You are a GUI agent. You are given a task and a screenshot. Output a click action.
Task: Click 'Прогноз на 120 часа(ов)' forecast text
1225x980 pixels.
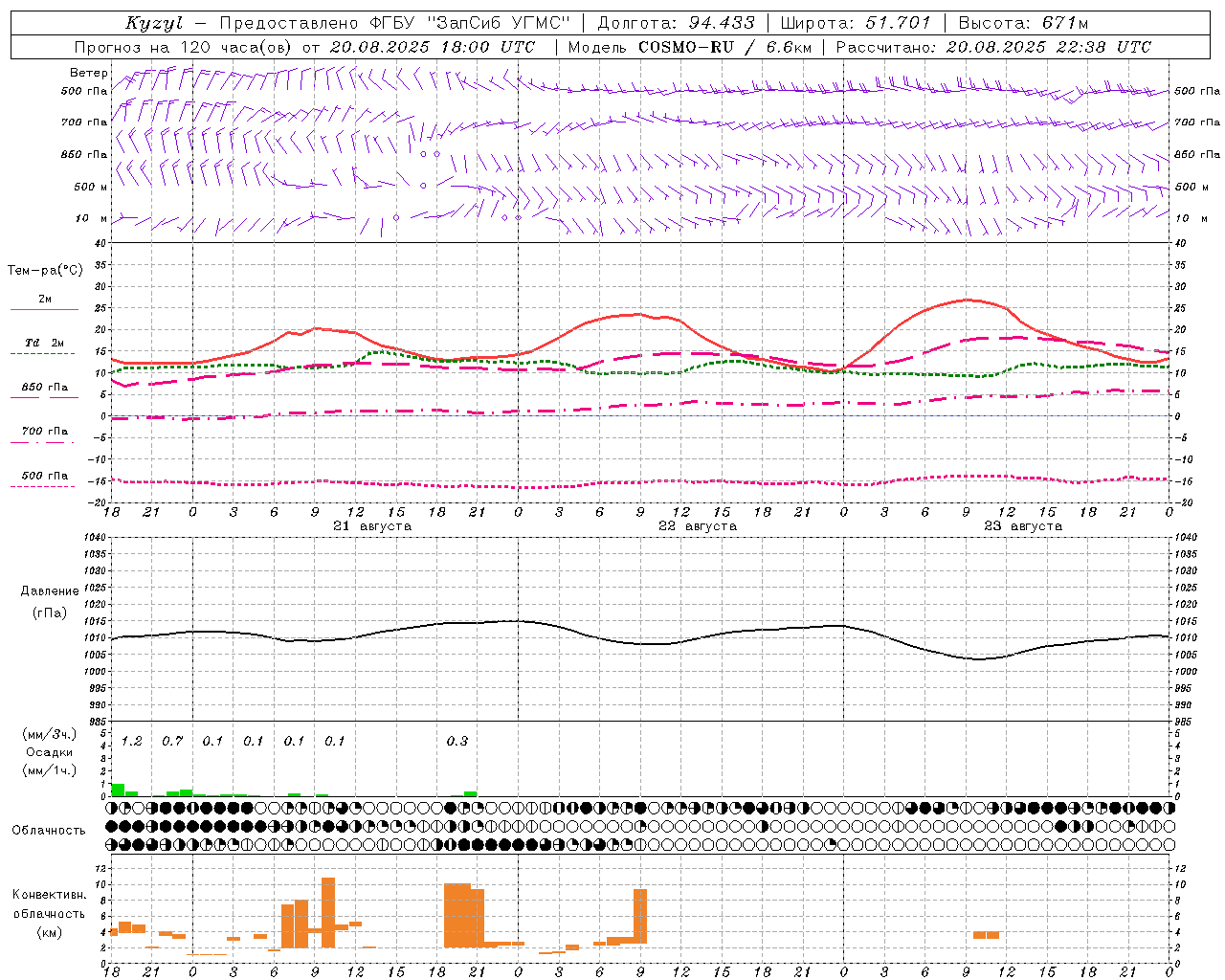tap(184, 47)
